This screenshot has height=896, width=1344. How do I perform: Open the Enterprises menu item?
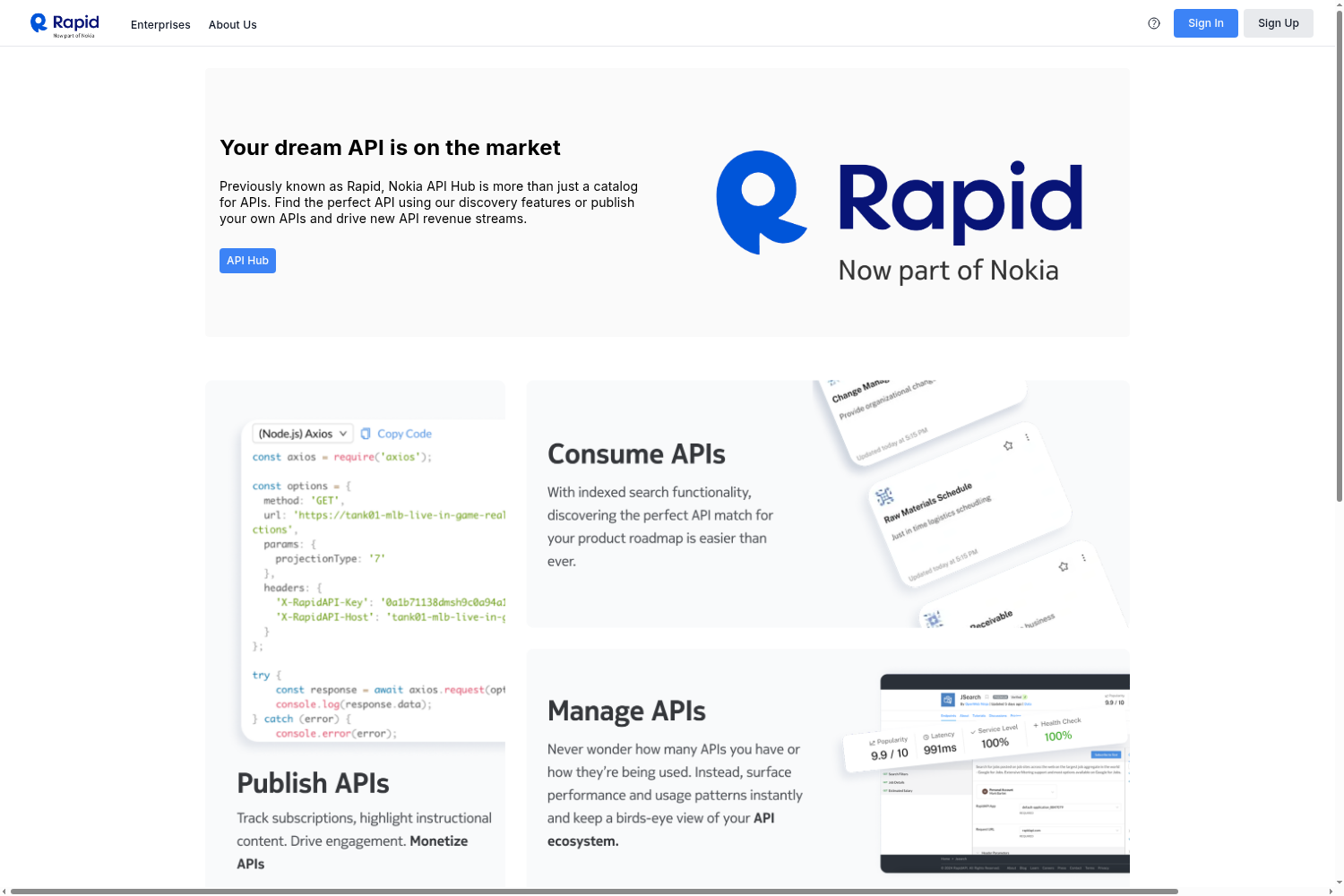160,25
